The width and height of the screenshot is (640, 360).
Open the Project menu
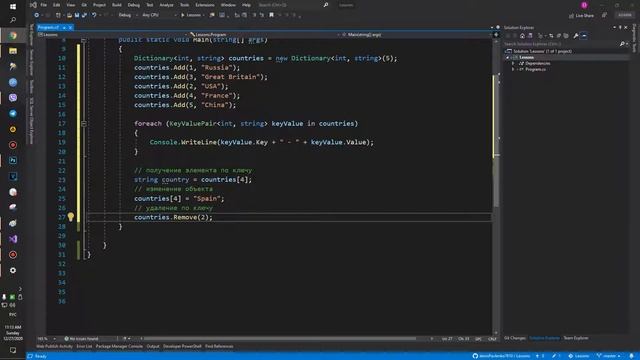click(x=99, y=5)
